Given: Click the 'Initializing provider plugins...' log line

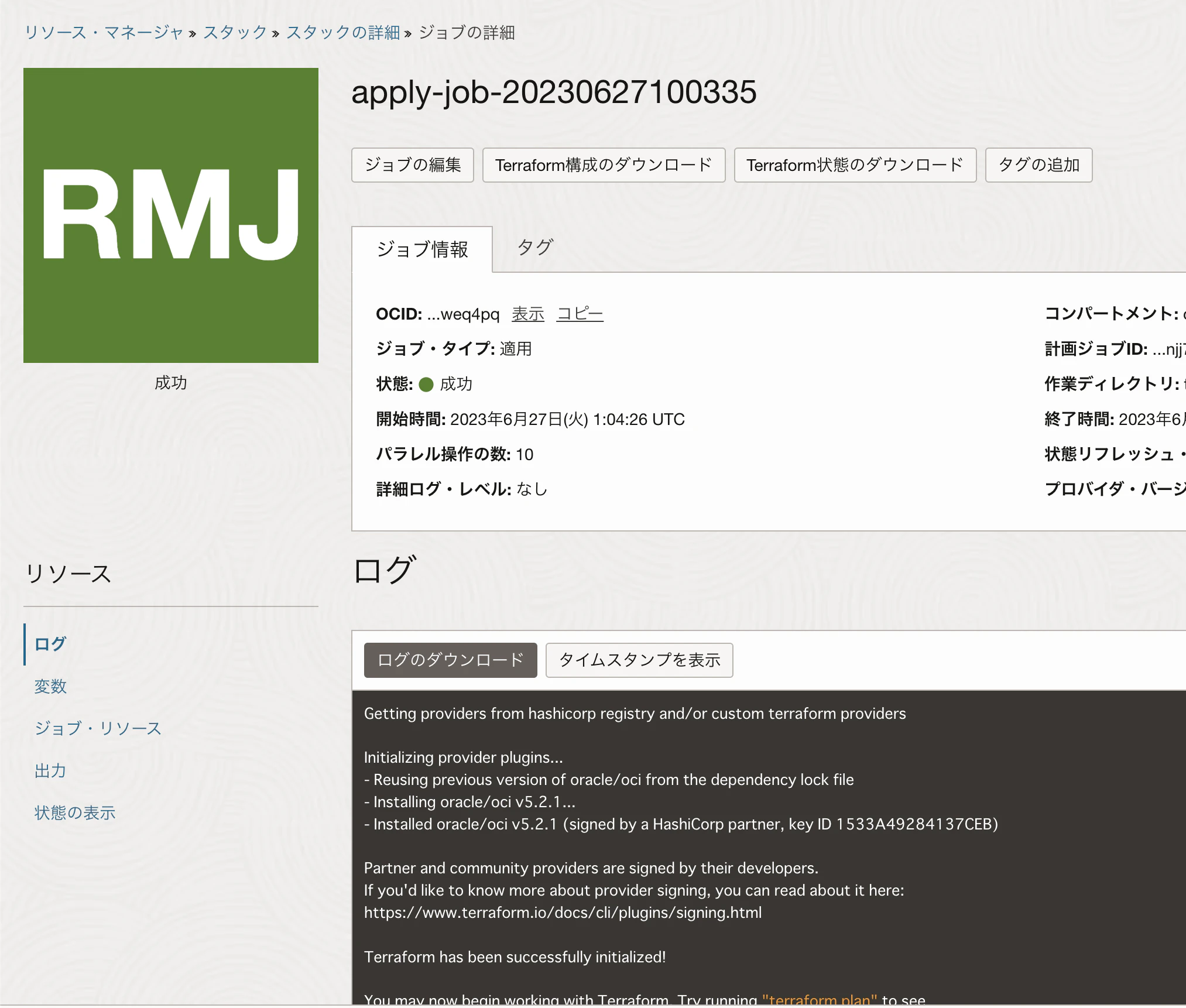Looking at the screenshot, I should coord(463,757).
